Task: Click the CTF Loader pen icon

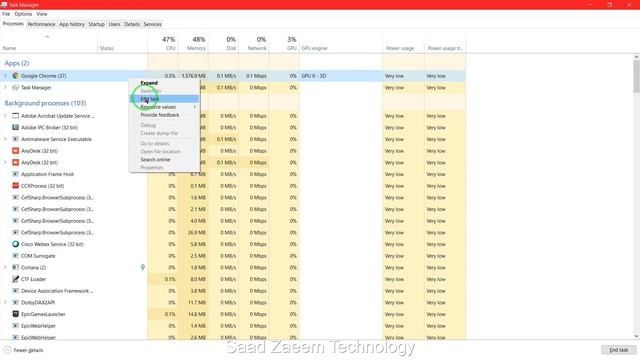Action: [16, 279]
